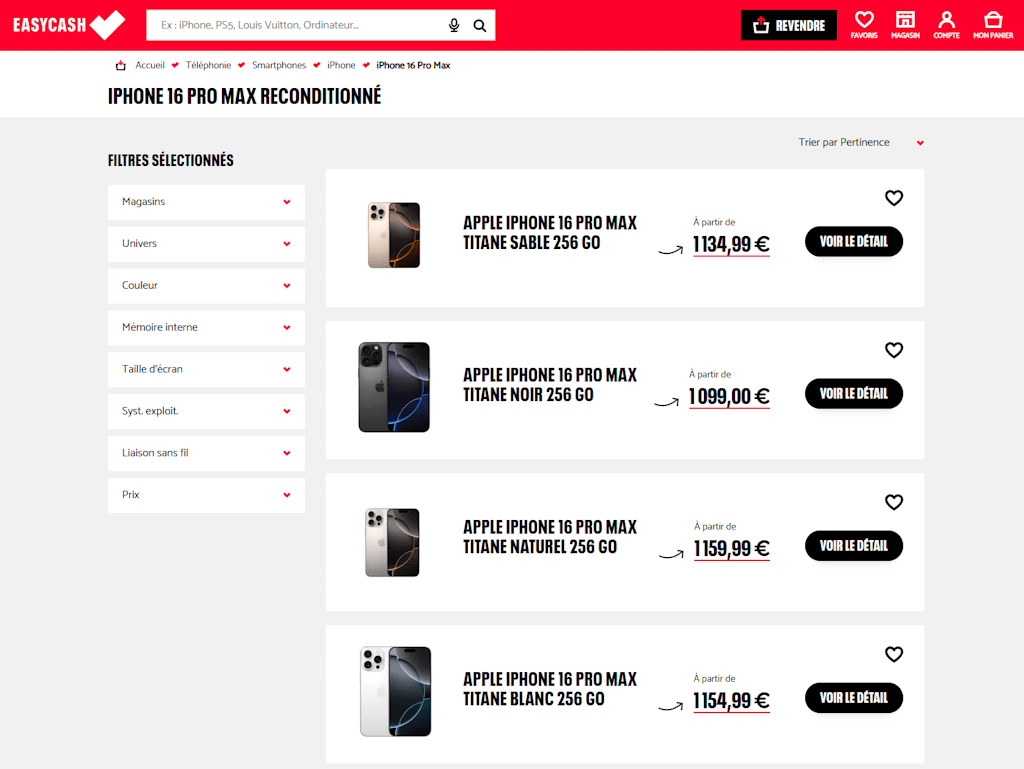The height and width of the screenshot is (769, 1024).
Task: Go to Accueil breadcrumb link
Action: click(150, 65)
